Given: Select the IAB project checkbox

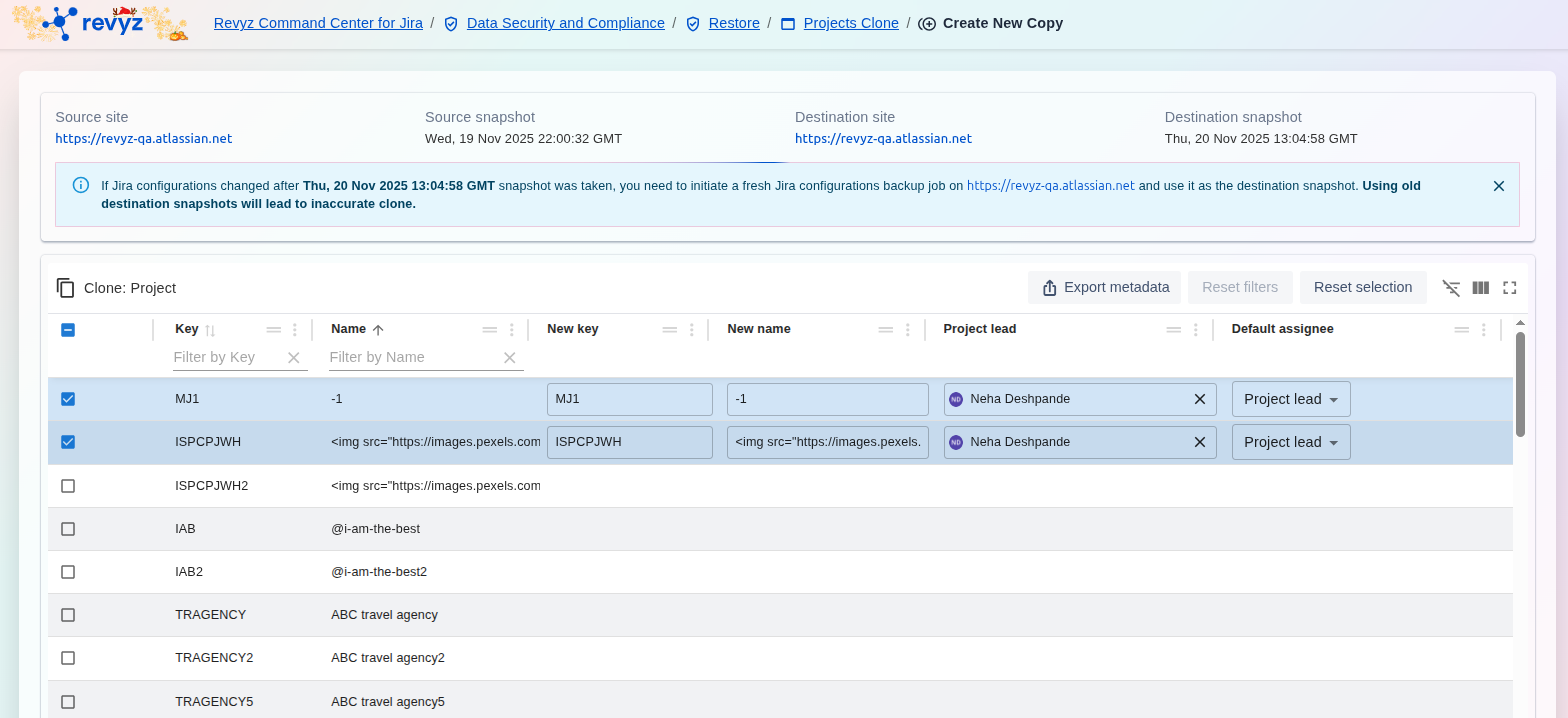Looking at the screenshot, I should [68, 529].
